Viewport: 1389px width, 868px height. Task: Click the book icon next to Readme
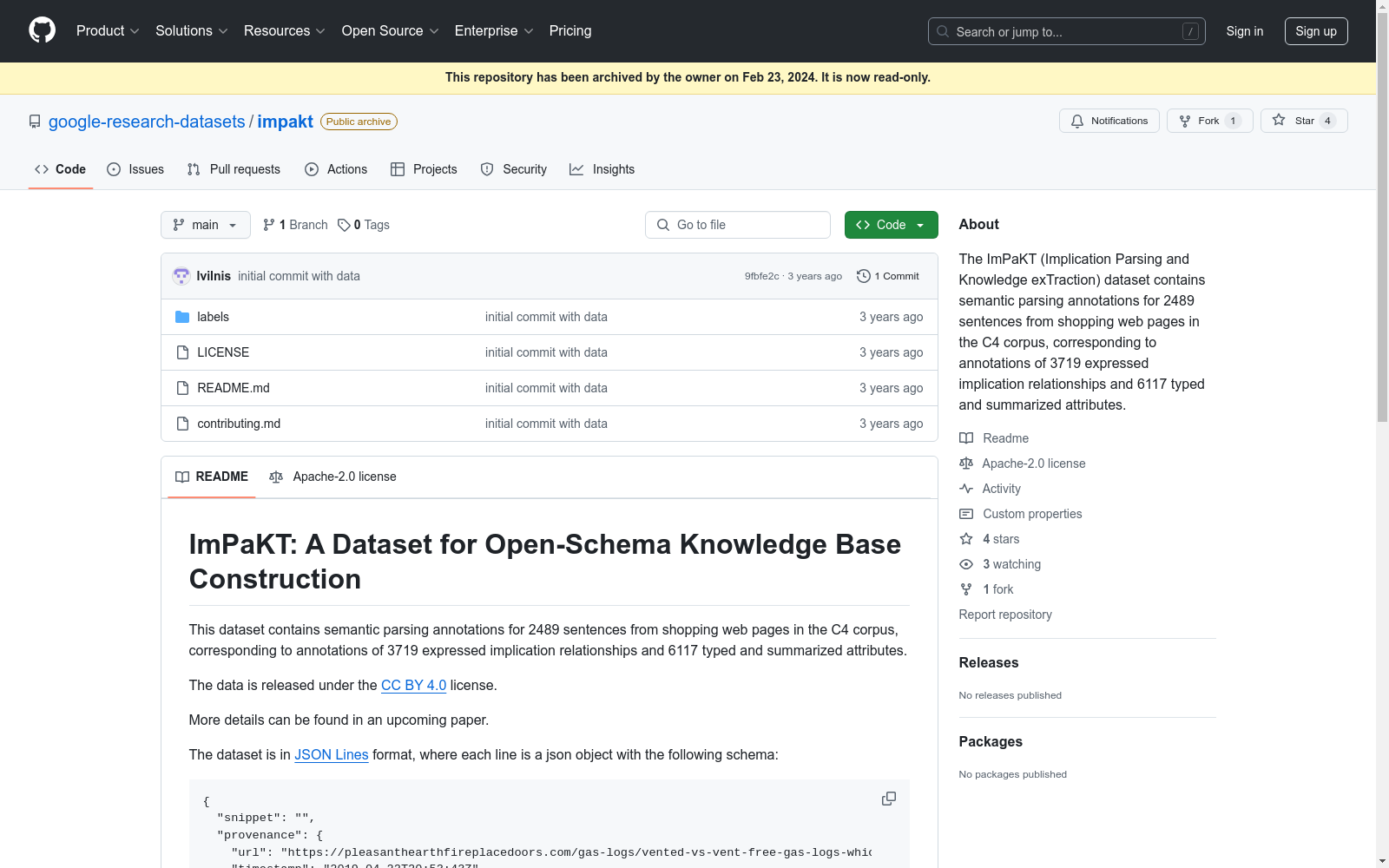966,438
